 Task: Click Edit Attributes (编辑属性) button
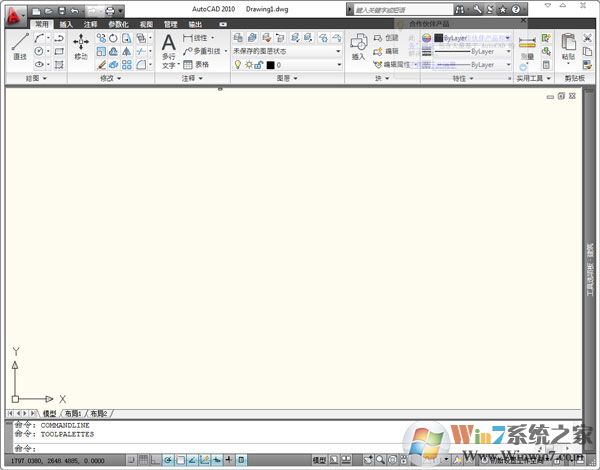393,65
